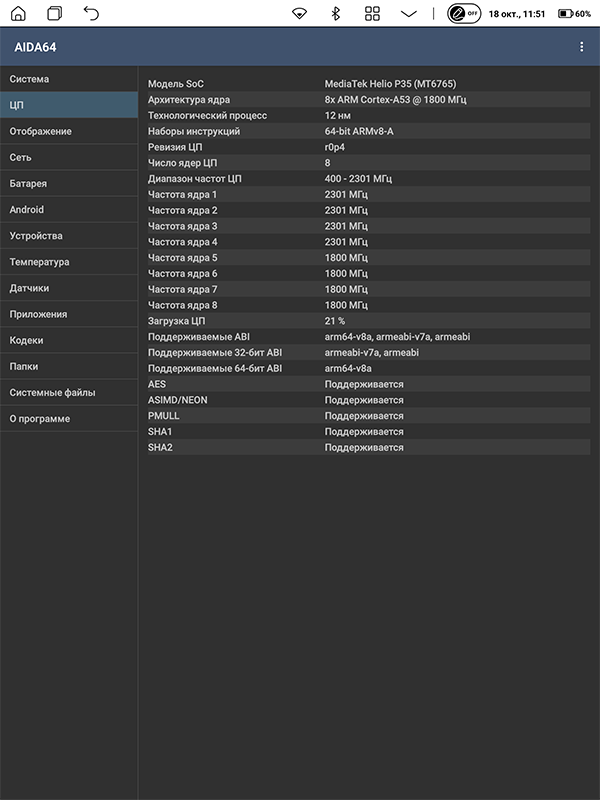This screenshot has width=600, height=800.
Task: Open Системные файлы entry
Action: (53, 392)
